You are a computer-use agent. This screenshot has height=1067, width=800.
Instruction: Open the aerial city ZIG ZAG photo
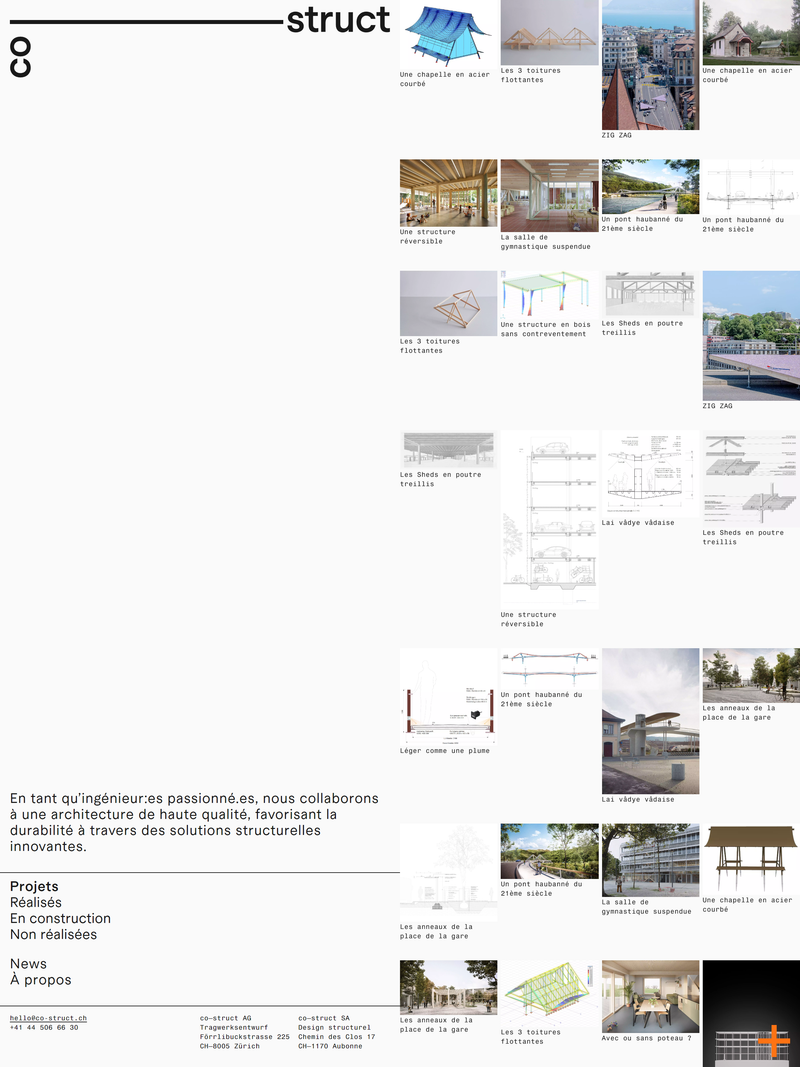(650, 65)
